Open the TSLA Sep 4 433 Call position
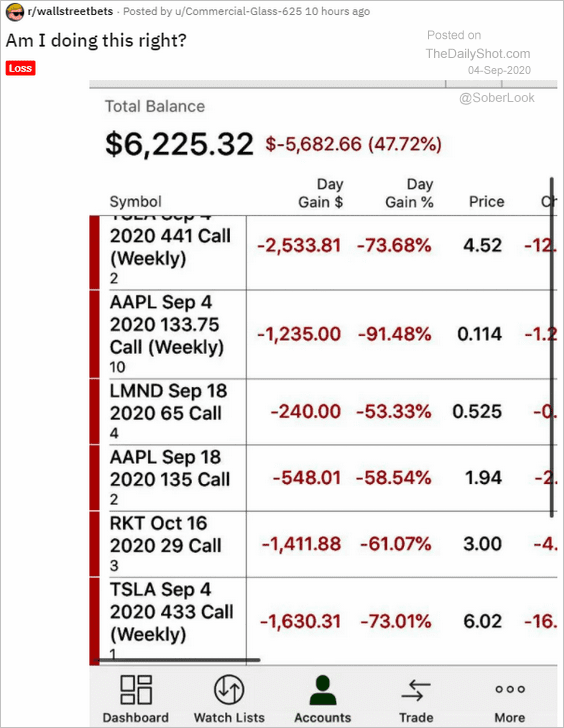564x728 pixels. pyautogui.click(x=324, y=621)
